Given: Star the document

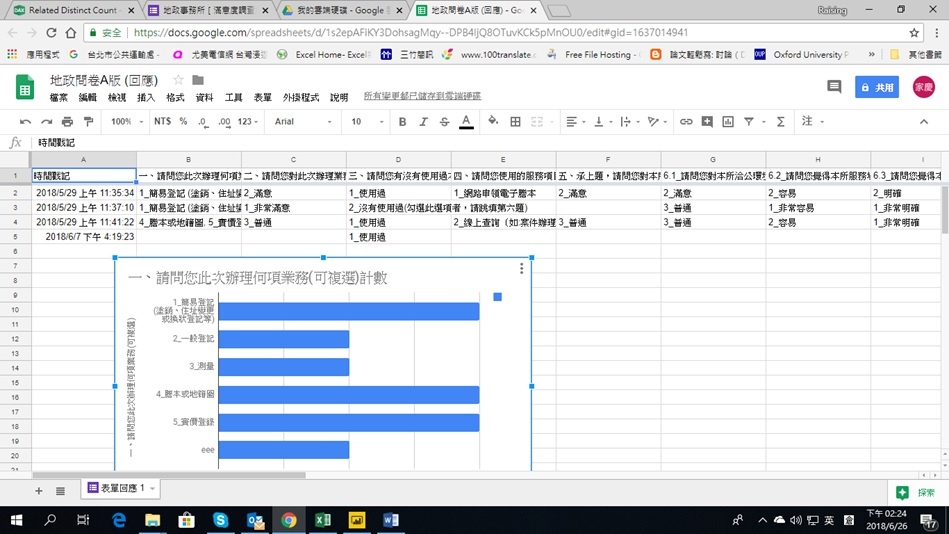Looking at the screenshot, I should (x=178, y=80).
